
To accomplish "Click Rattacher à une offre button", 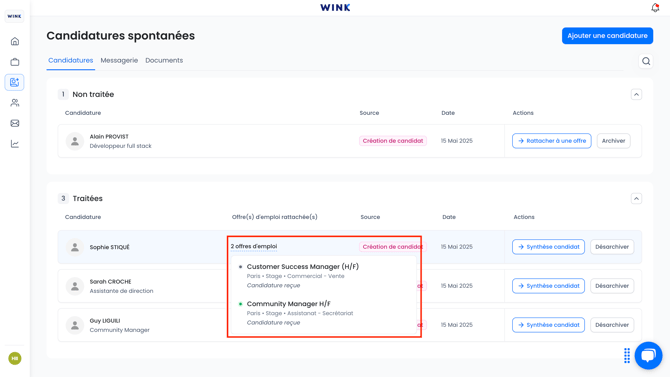I will [x=552, y=141].
